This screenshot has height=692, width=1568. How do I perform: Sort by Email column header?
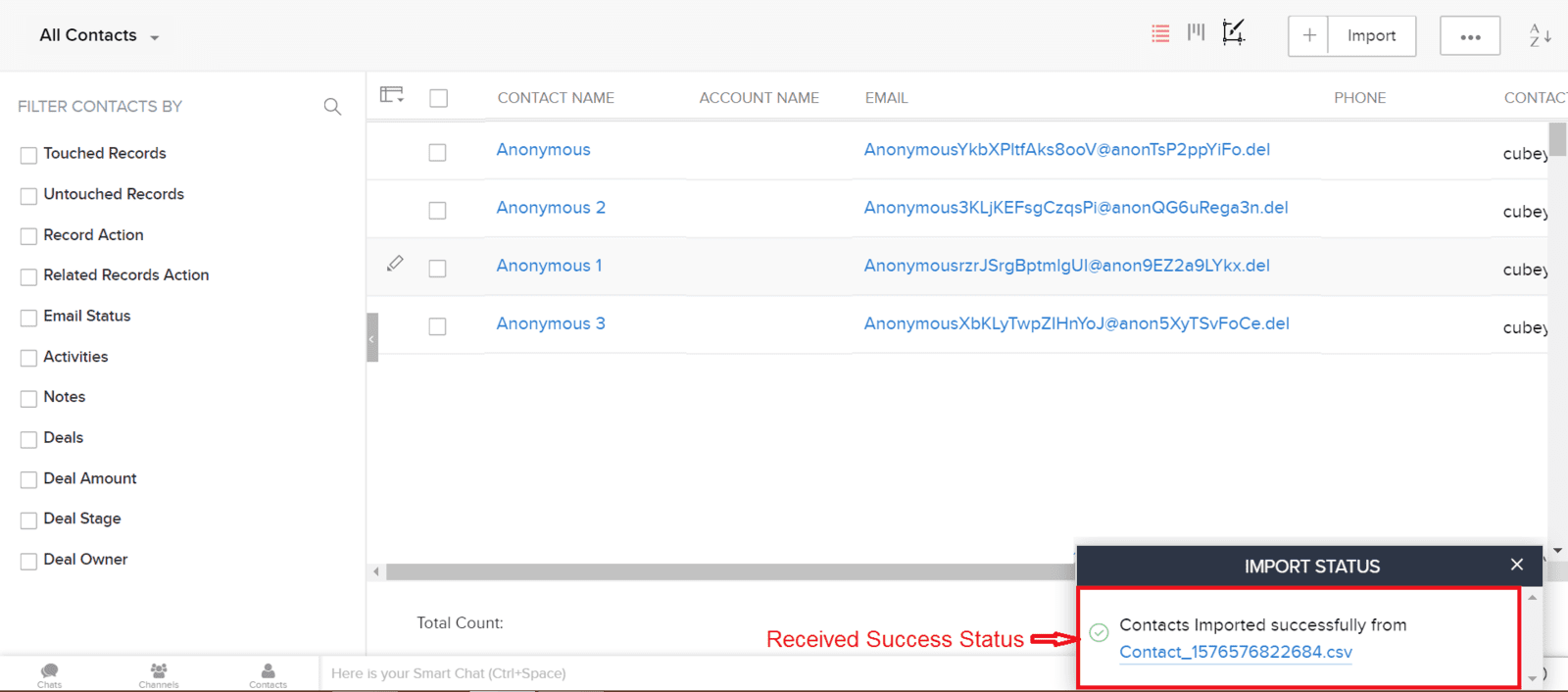pyautogui.click(x=886, y=98)
